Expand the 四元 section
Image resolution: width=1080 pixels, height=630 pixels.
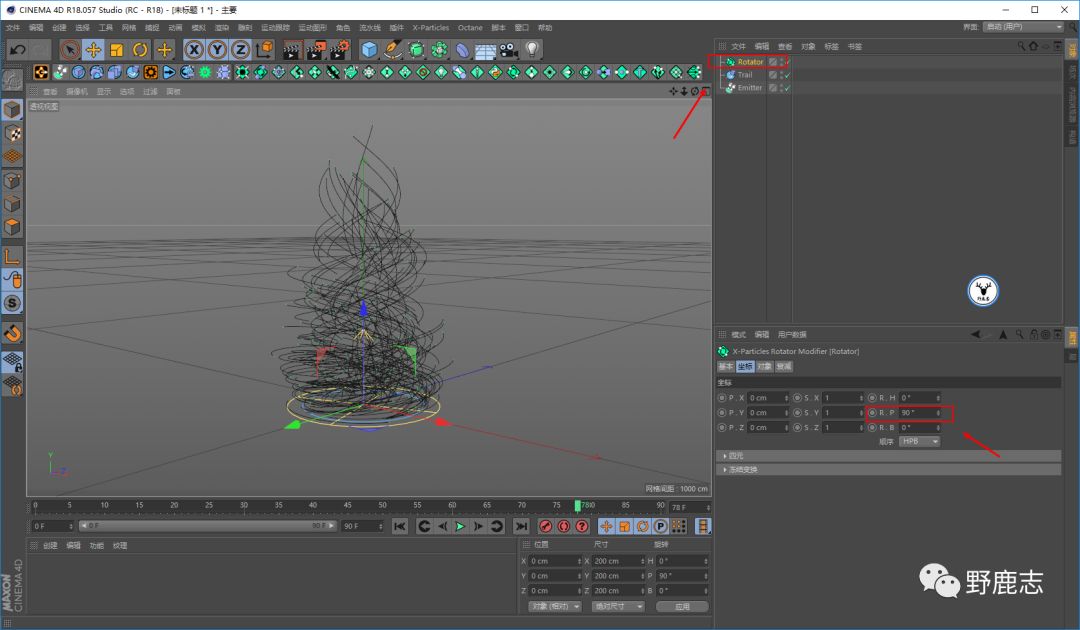[x=737, y=456]
